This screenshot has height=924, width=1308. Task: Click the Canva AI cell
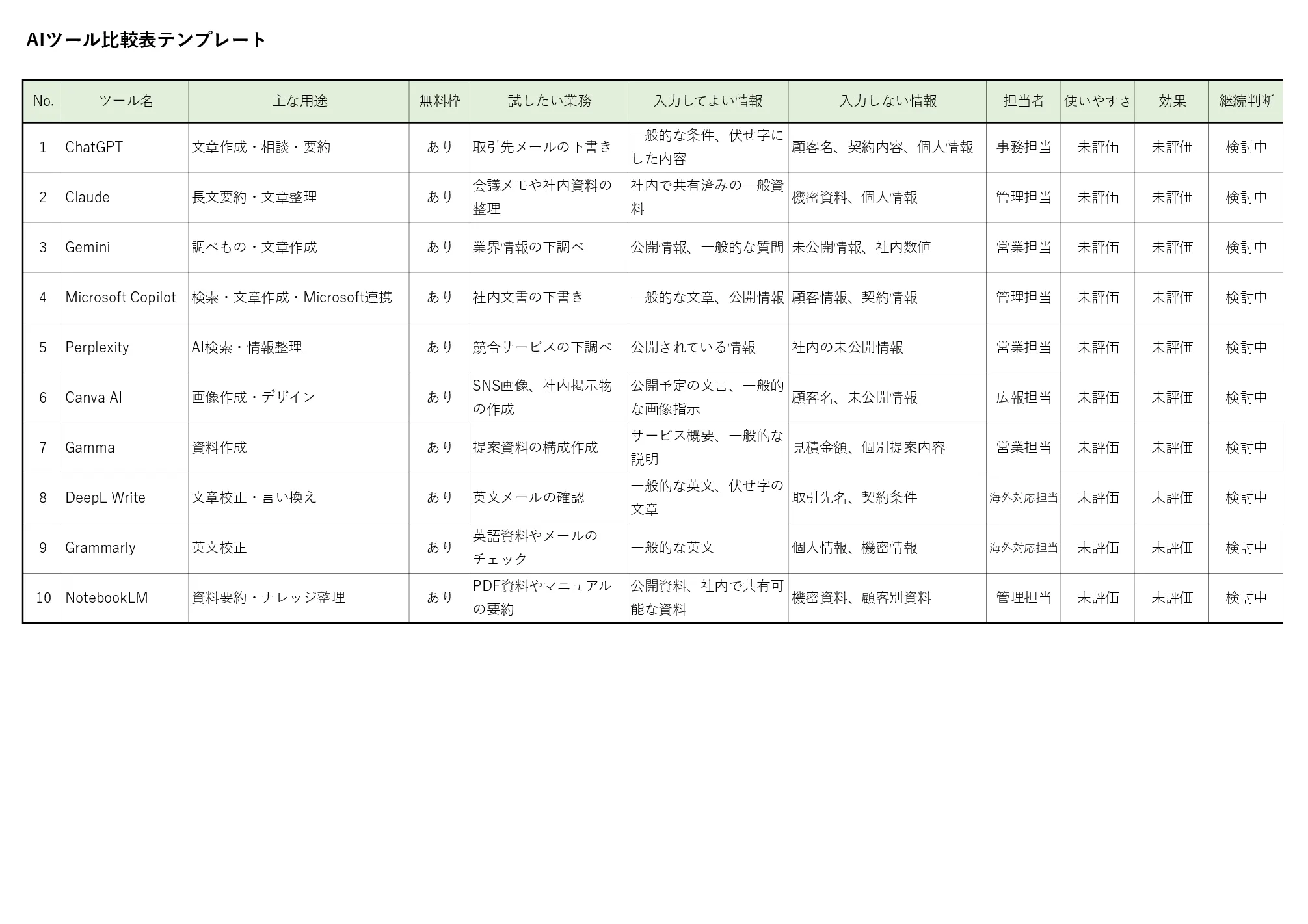coord(126,398)
